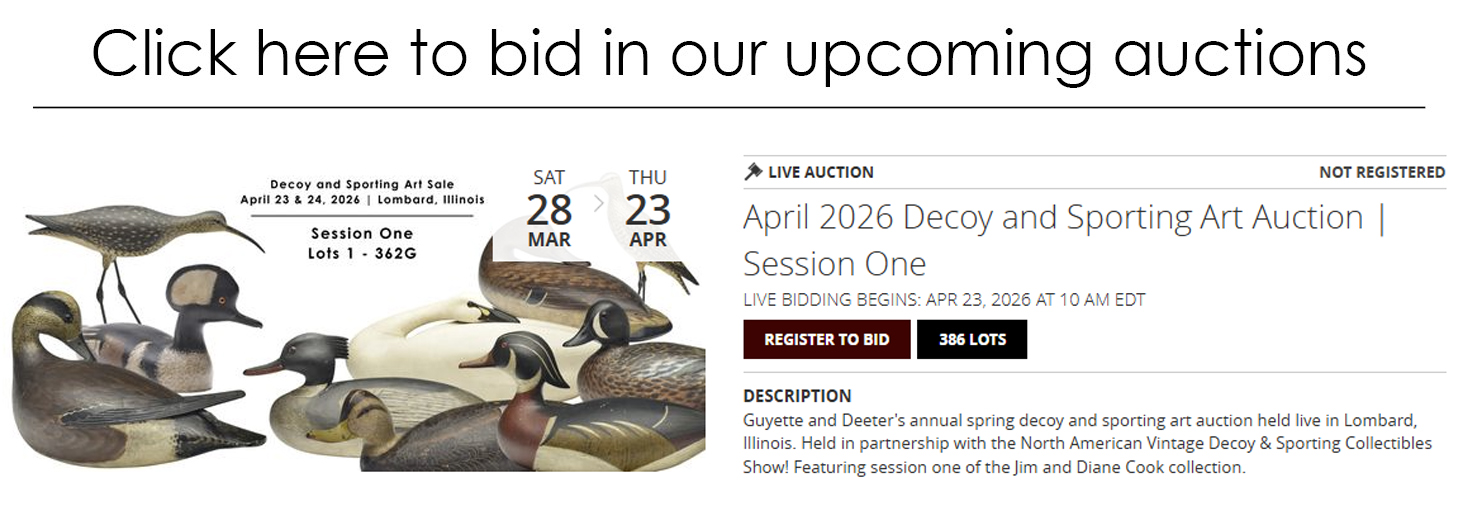The height and width of the screenshot is (521, 1458).
Task: Click the DESCRIPTION heading
Action: tap(797, 396)
